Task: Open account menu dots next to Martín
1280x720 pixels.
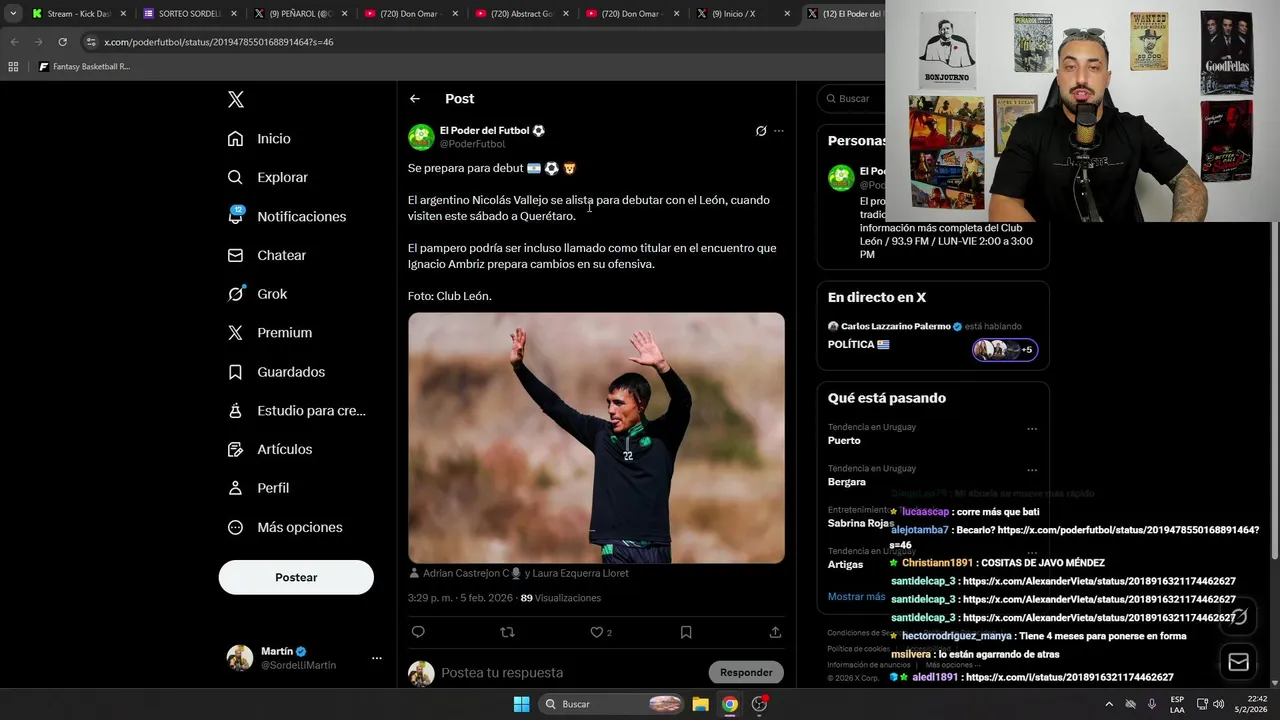Action: coord(377,658)
